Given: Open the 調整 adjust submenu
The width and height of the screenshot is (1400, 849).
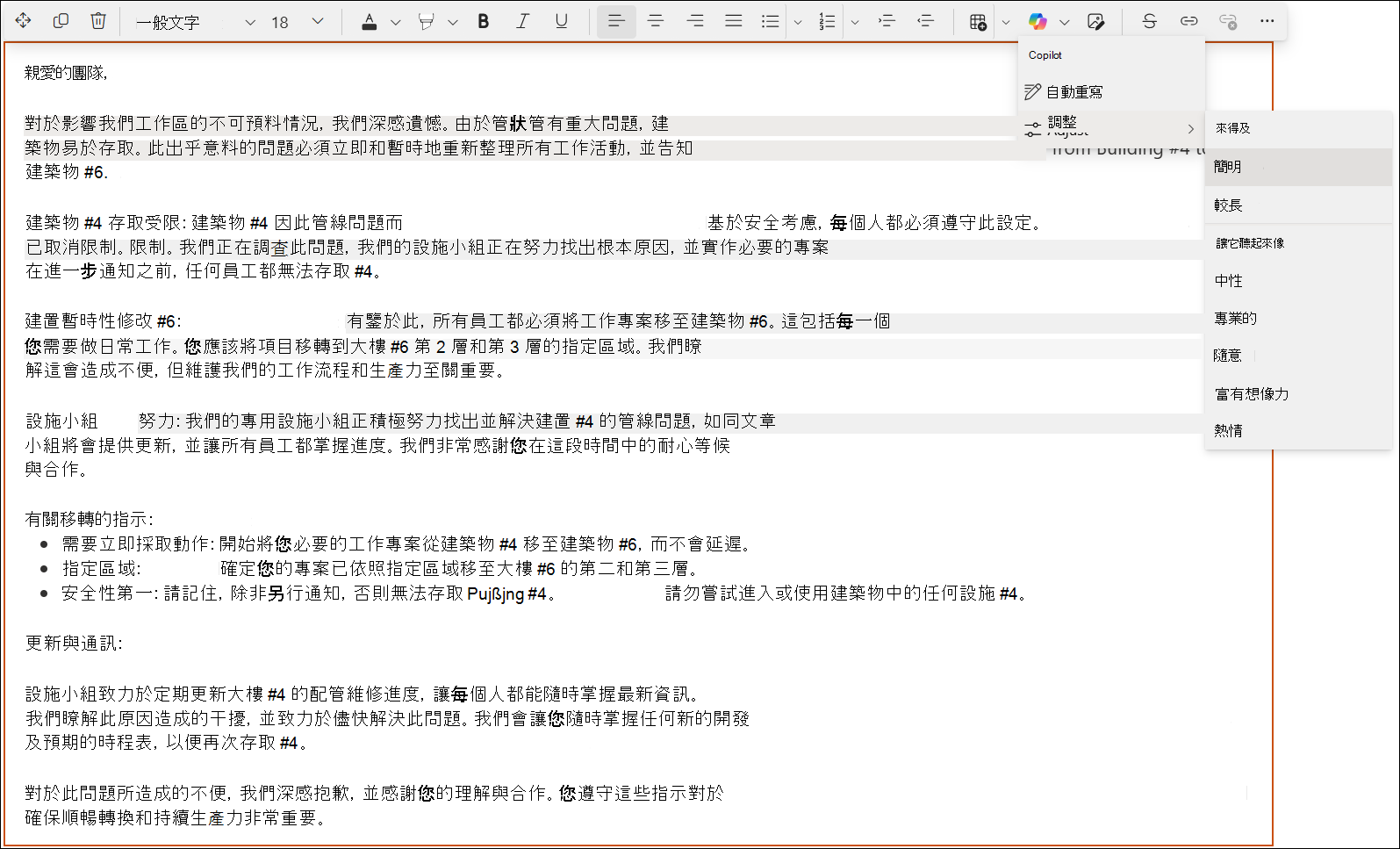Looking at the screenshot, I should pyautogui.click(x=1111, y=128).
